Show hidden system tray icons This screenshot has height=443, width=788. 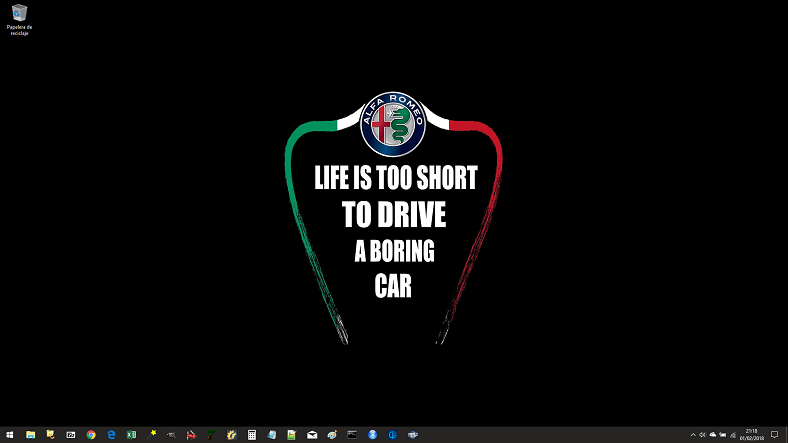click(693, 435)
